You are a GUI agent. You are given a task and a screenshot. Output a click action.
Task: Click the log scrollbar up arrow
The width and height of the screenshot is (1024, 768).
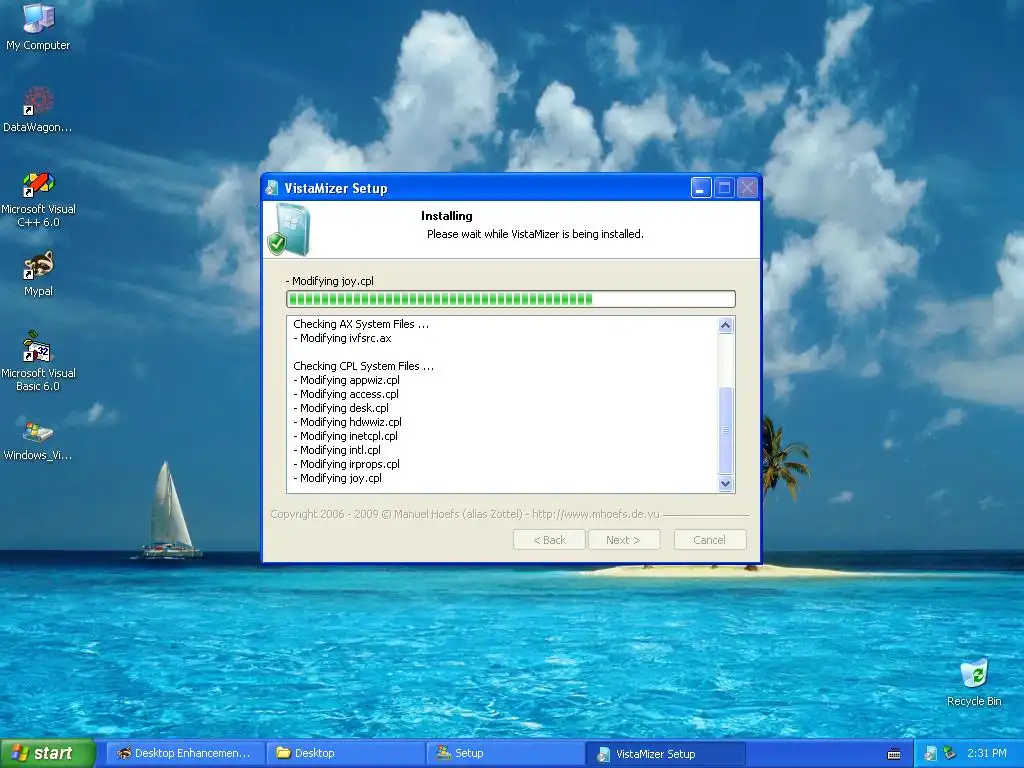click(x=726, y=325)
